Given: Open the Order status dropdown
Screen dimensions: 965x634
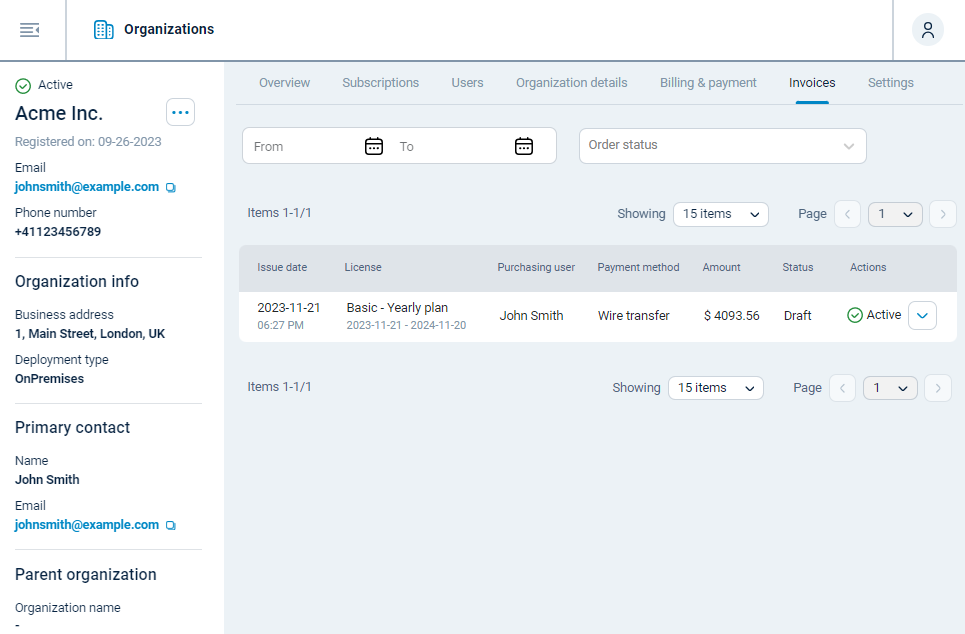Looking at the screenshot, I should pos(722,146).
